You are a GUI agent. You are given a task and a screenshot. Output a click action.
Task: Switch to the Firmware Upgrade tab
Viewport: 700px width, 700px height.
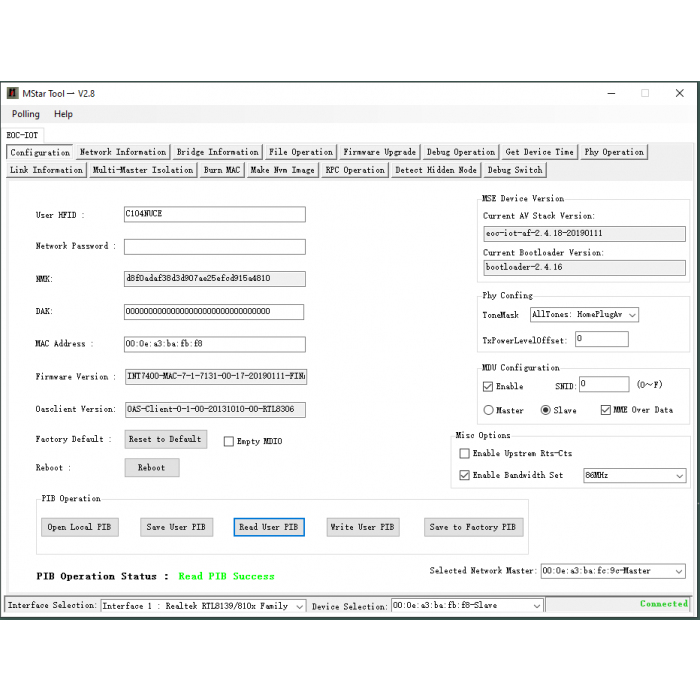point(379,152)
